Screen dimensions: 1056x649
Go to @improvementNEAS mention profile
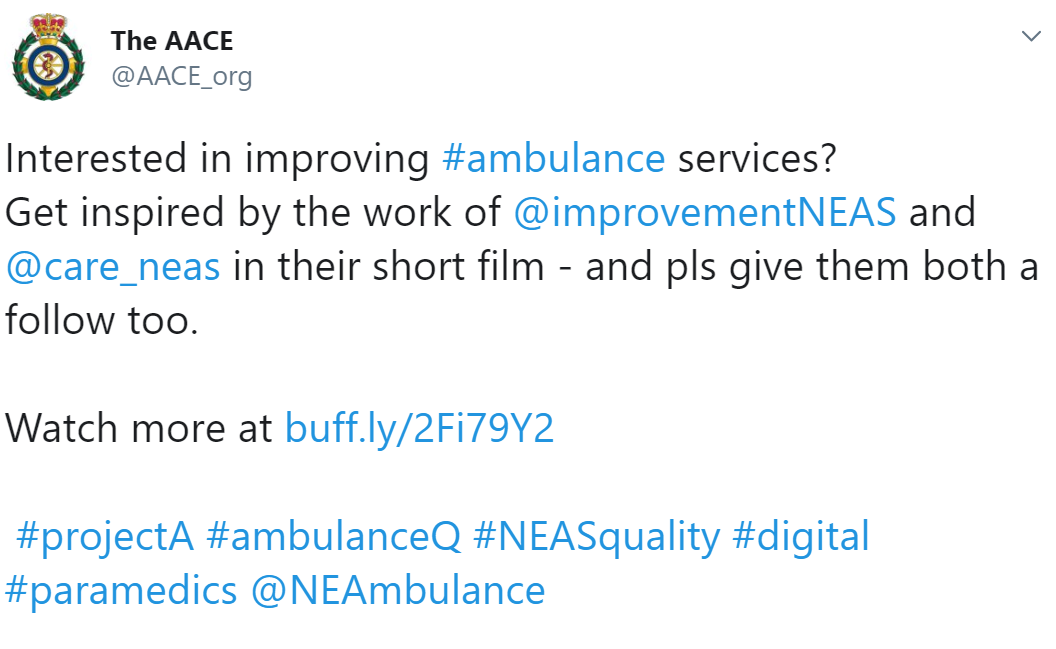pyautogui.click(x=704, y=213)
